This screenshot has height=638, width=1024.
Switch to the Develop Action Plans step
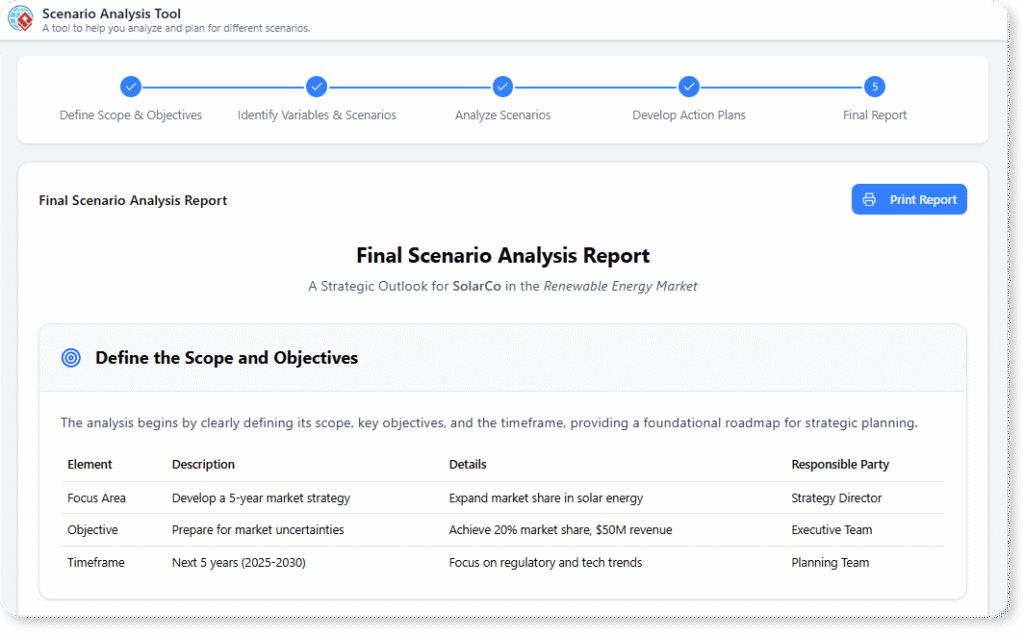point(688,115)
